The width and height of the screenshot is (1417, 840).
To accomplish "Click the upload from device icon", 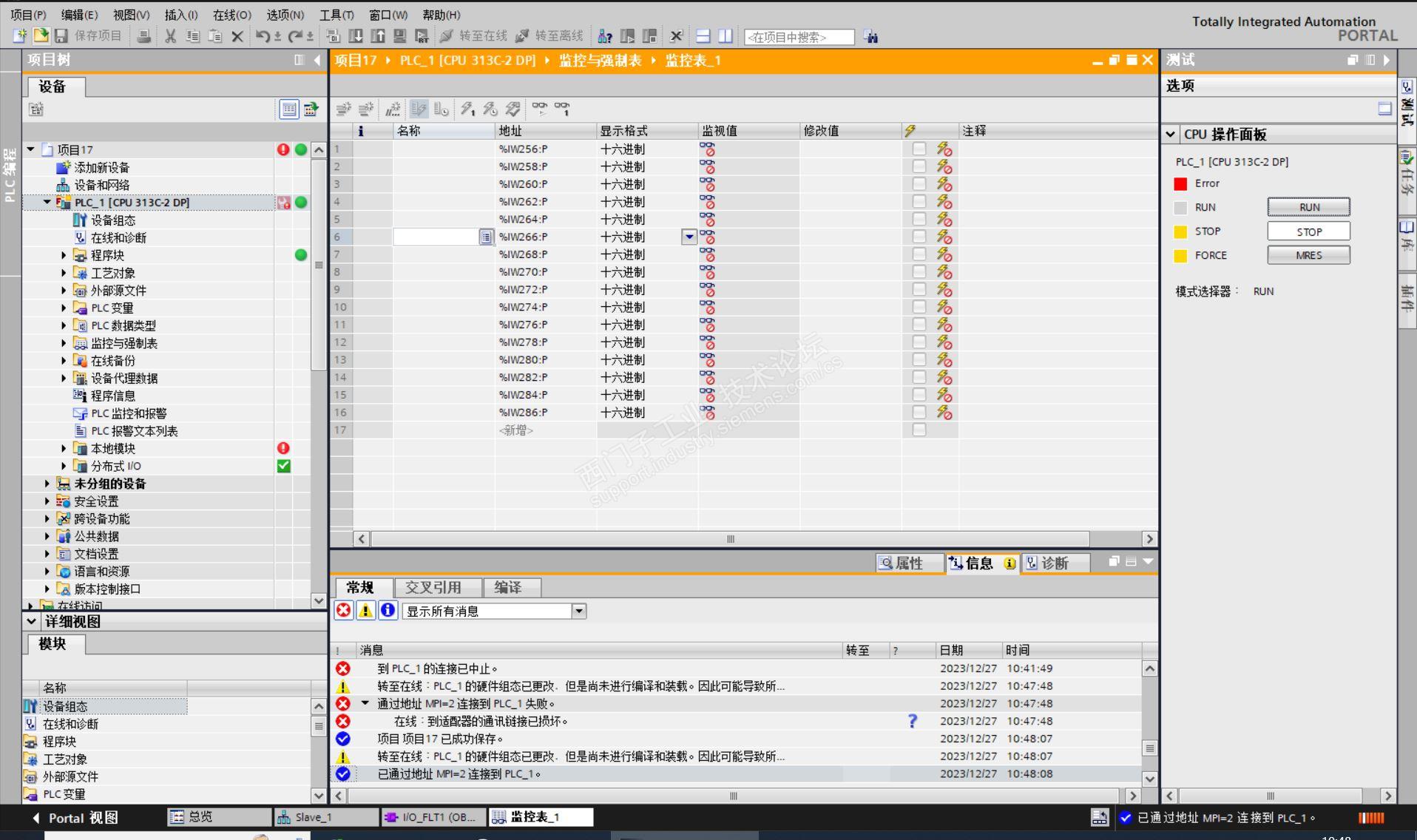I will (x=378, y=35).
